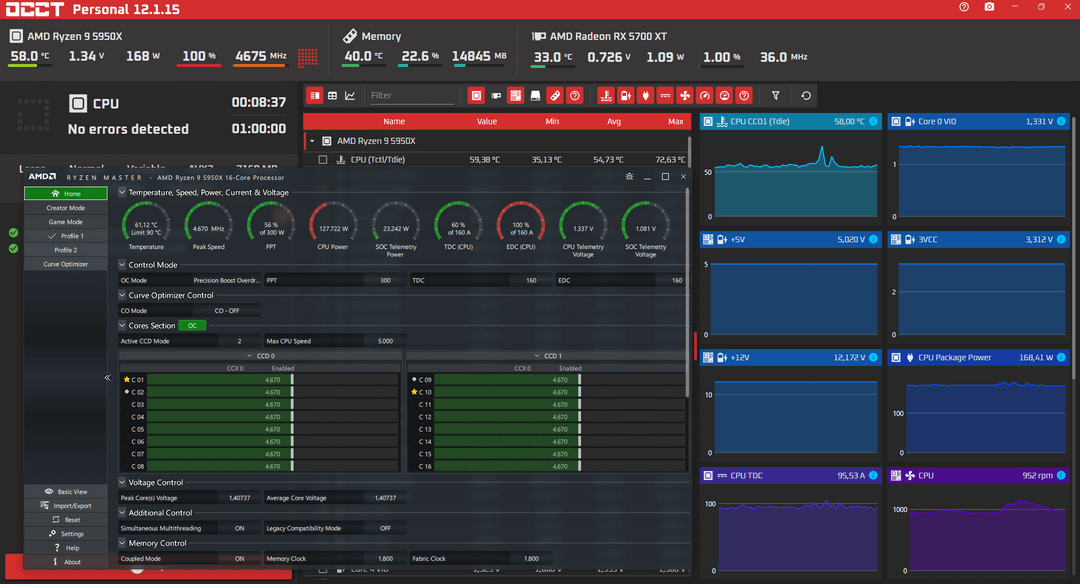Toggle the Cores Section OC switch
1080x584 pixels.
click(192, 326)
